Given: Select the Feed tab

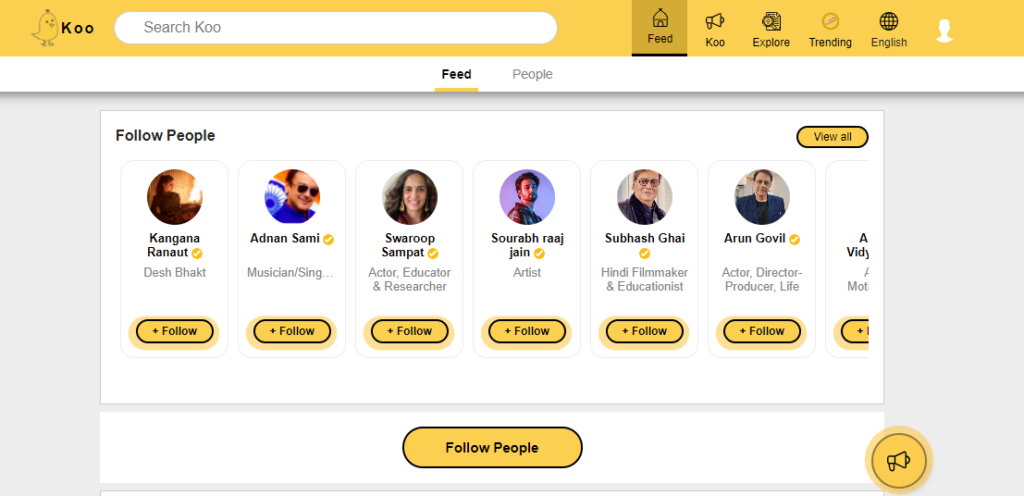Looking at the screenshot, I should coord(456,74).
